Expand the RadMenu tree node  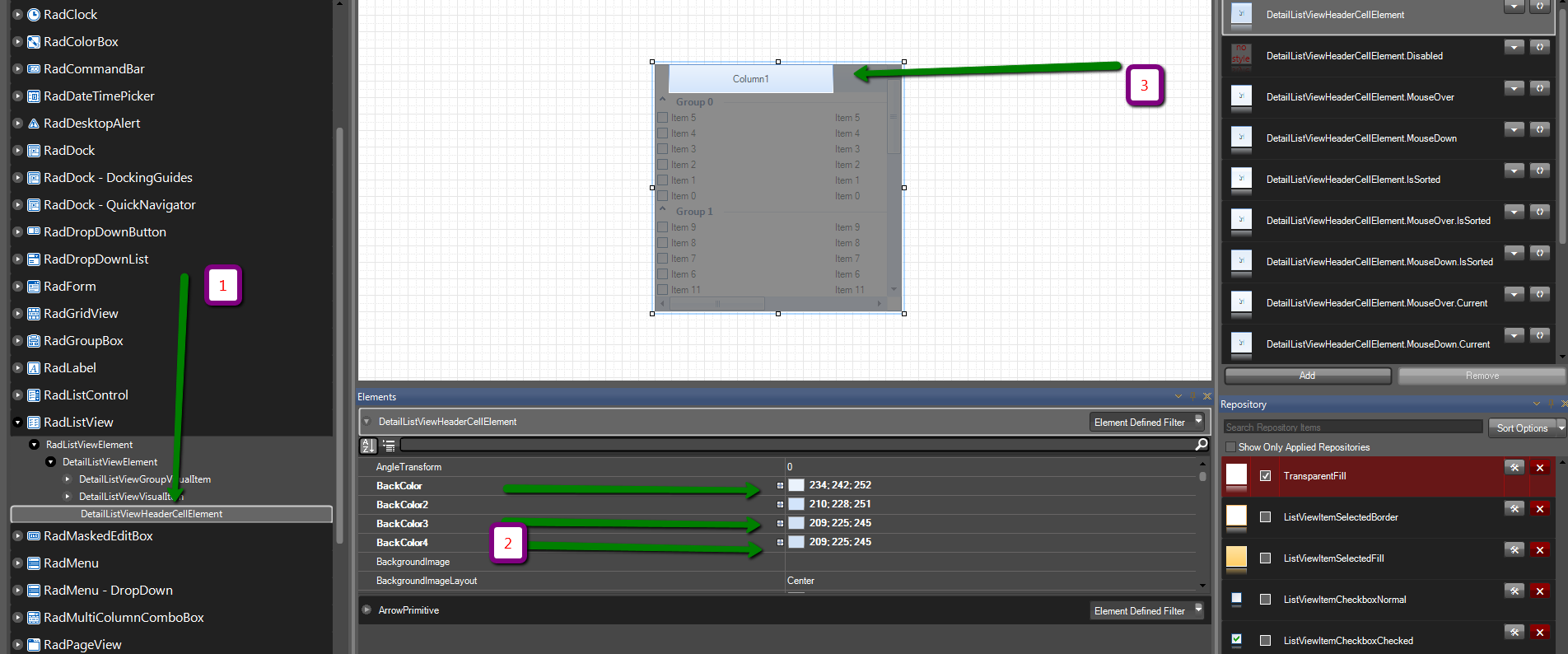click(x=17, y=563)
